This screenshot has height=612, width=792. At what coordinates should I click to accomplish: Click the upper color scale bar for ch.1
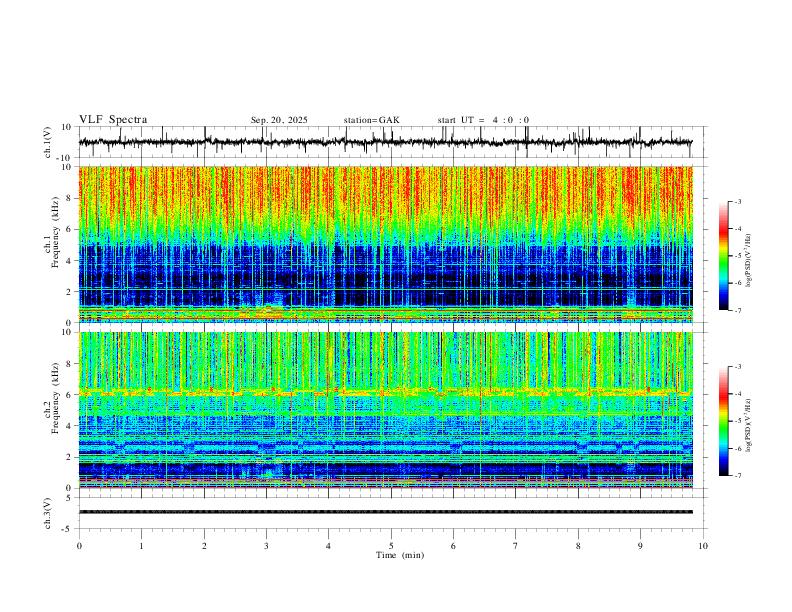point(724,256)
